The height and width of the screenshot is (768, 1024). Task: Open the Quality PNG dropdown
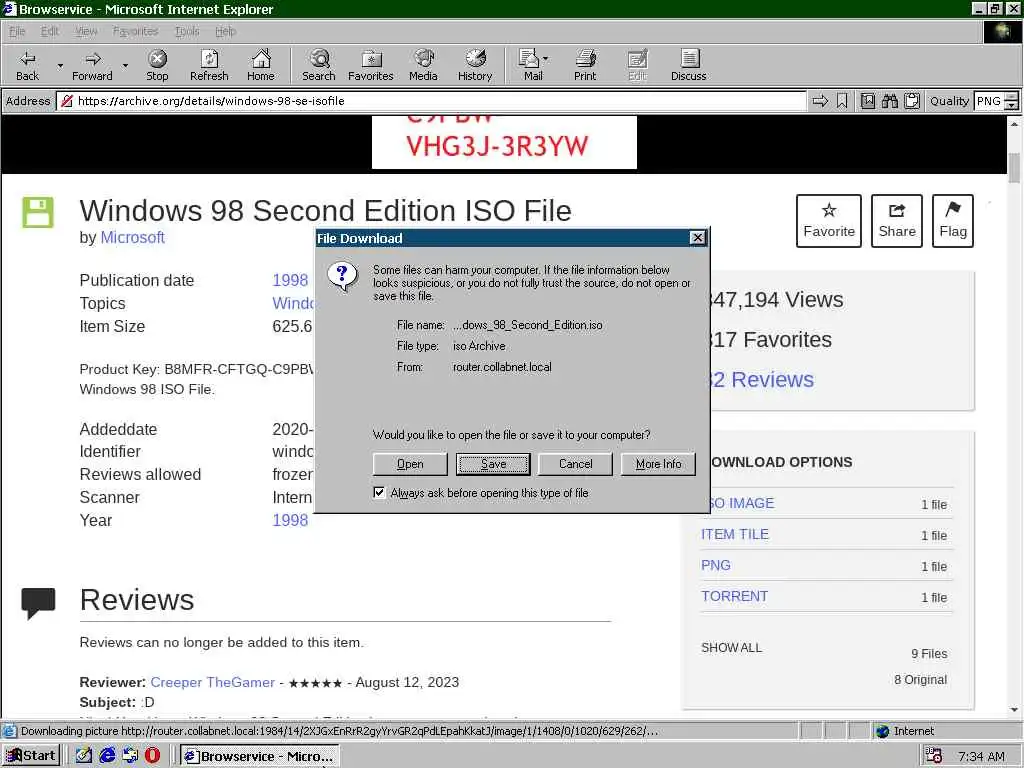pos(1012,101)
